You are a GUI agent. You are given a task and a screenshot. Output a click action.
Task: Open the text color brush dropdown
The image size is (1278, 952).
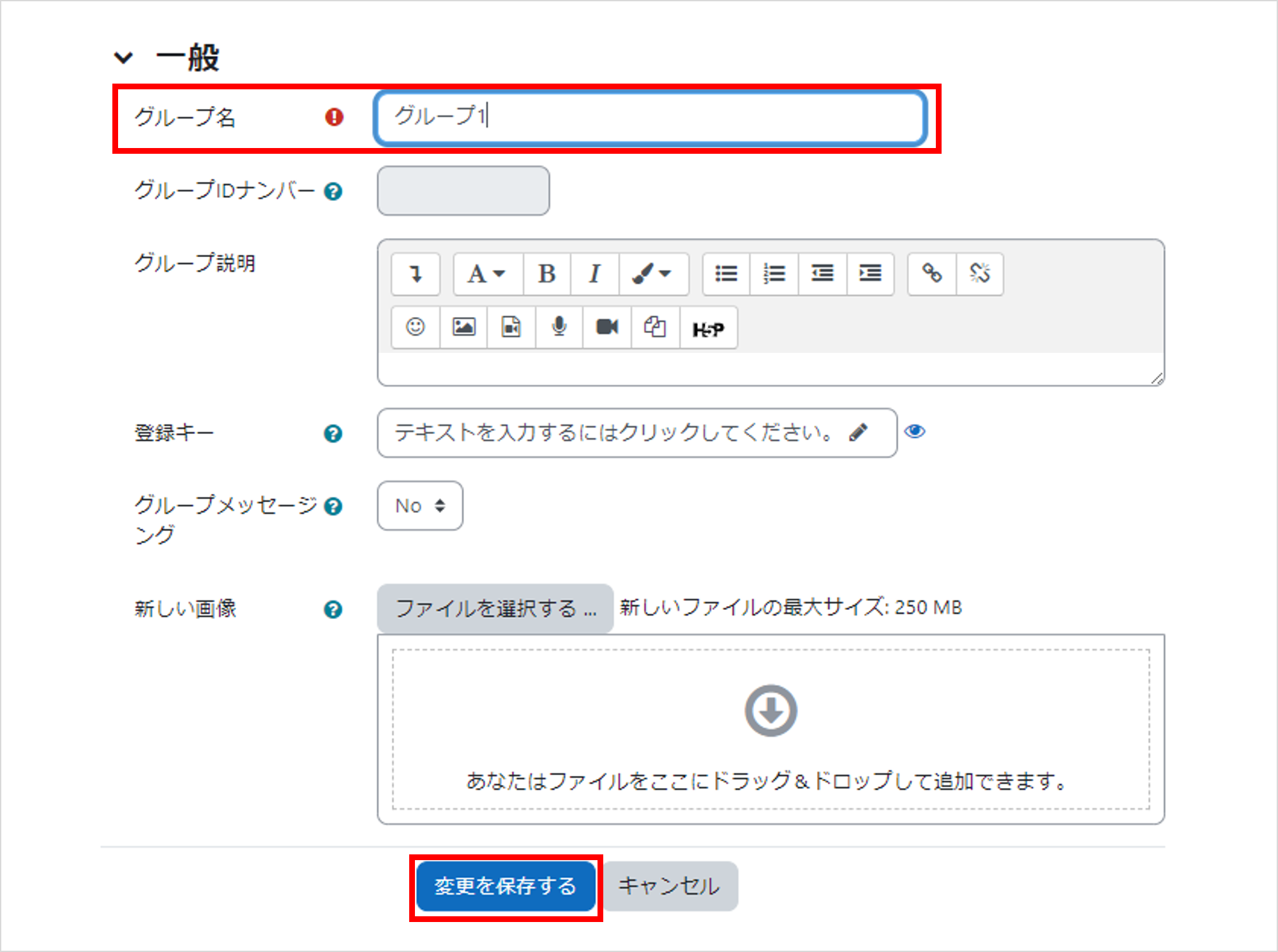point(653,274)
